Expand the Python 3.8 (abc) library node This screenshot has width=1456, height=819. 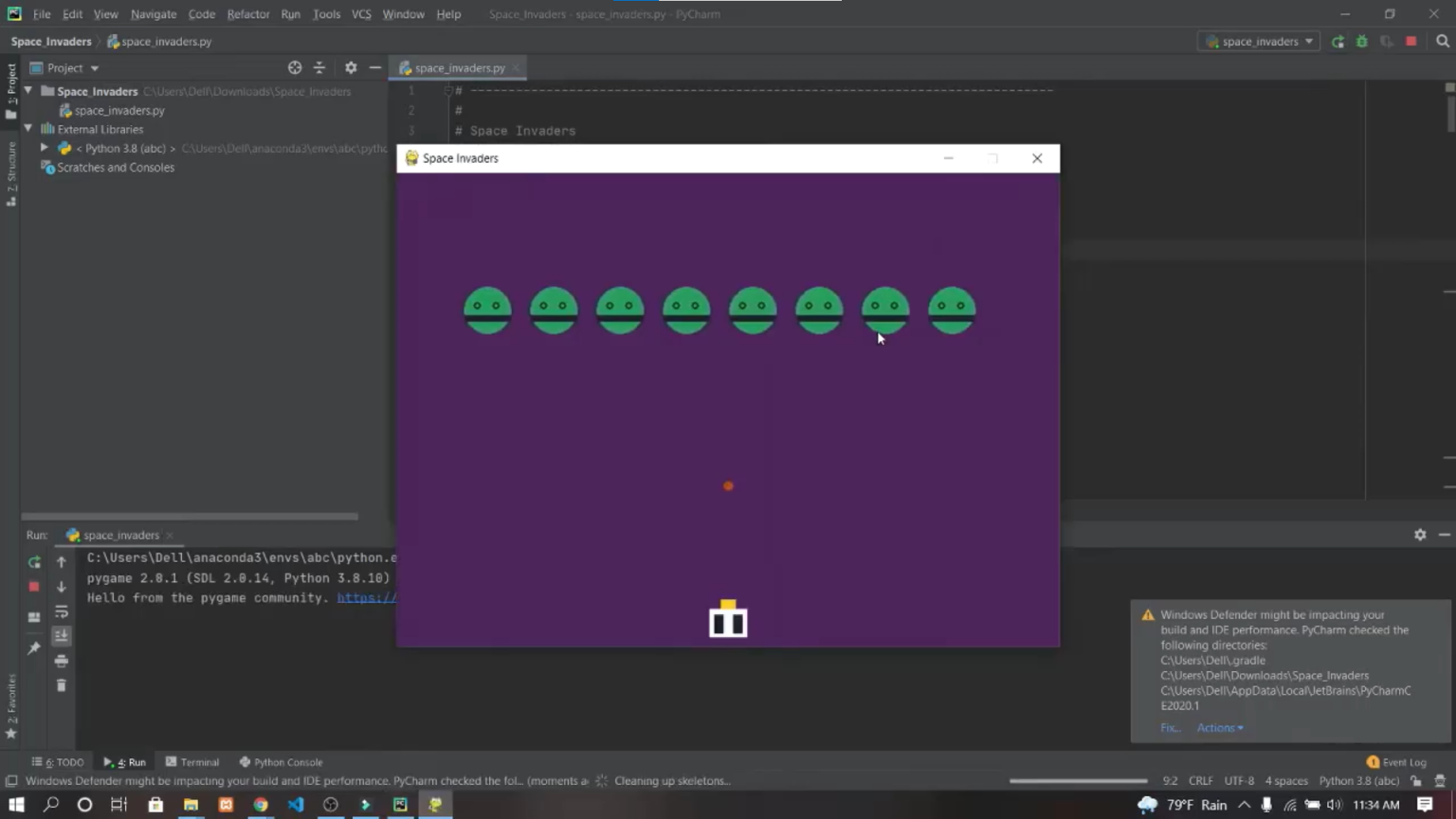[45, 148]
